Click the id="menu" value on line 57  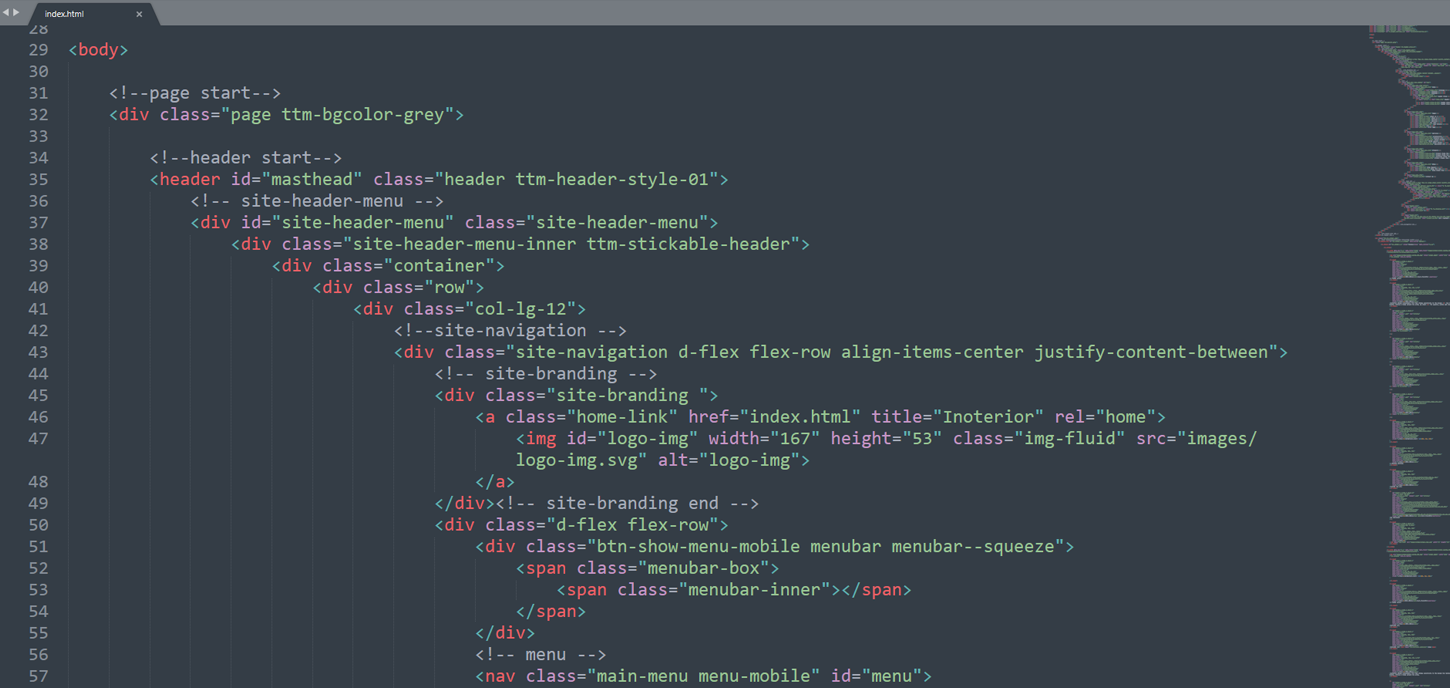pos(892,677)
